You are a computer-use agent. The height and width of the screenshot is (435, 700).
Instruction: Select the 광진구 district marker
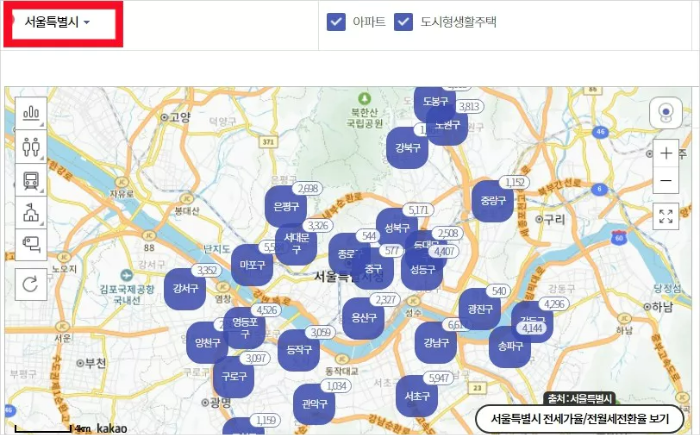(x=480, y=309)
